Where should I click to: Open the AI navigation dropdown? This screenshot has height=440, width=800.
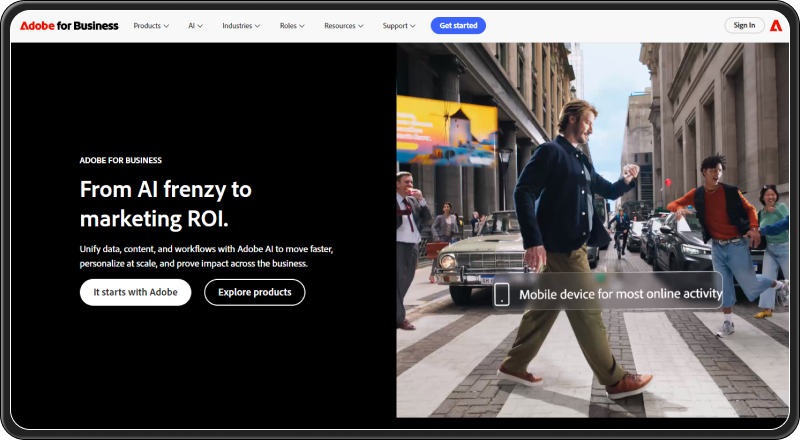pos(196,25)
